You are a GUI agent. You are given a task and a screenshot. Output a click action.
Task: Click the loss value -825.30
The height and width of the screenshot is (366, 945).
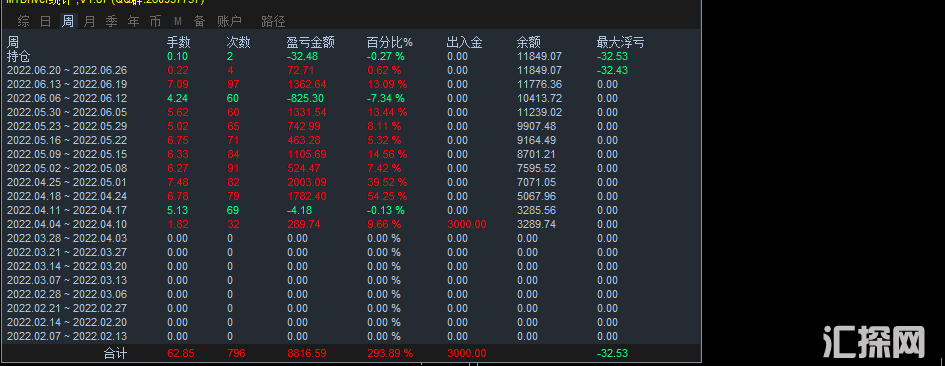pyautogui.click(x=305, y=98)
